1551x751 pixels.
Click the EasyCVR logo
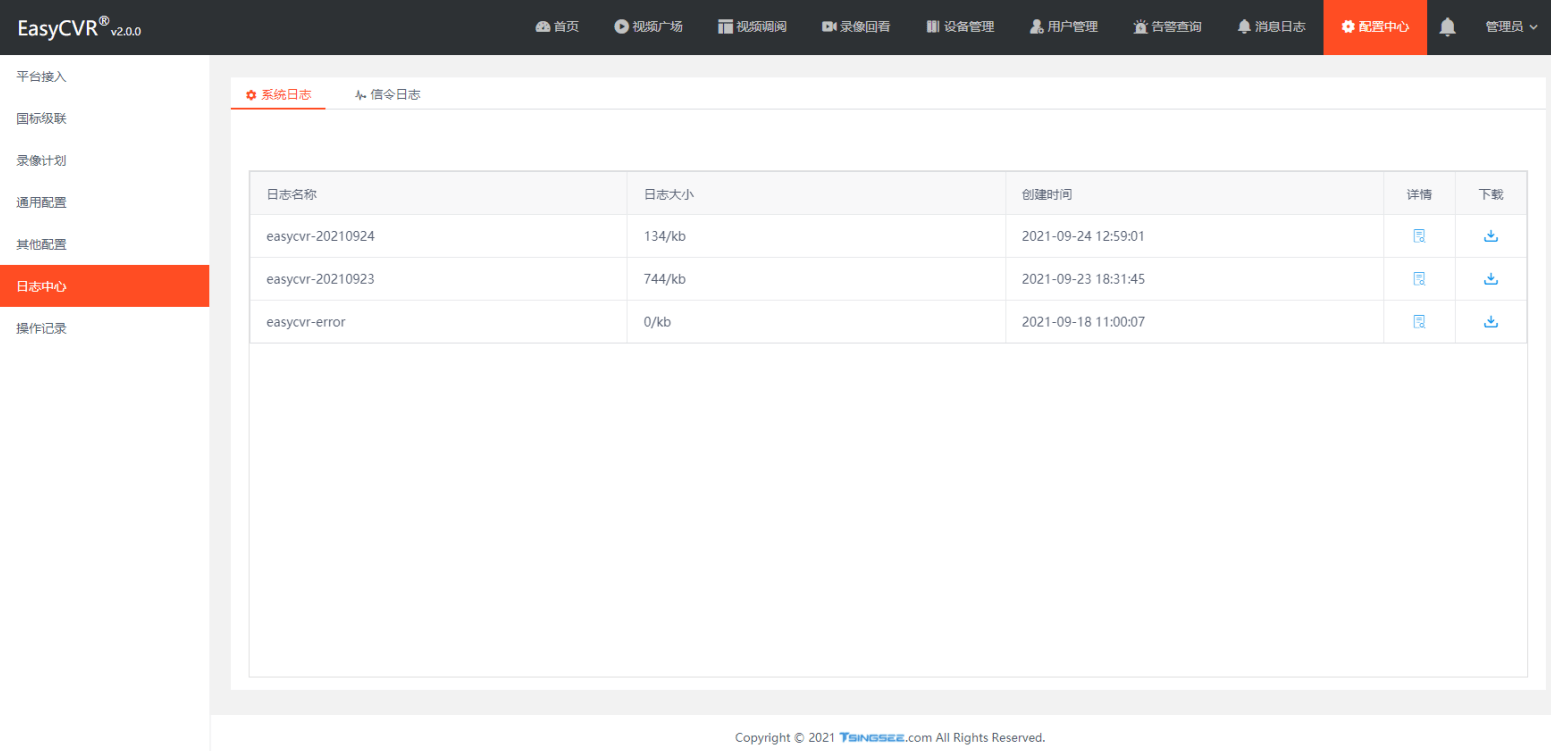coord(78,28)
